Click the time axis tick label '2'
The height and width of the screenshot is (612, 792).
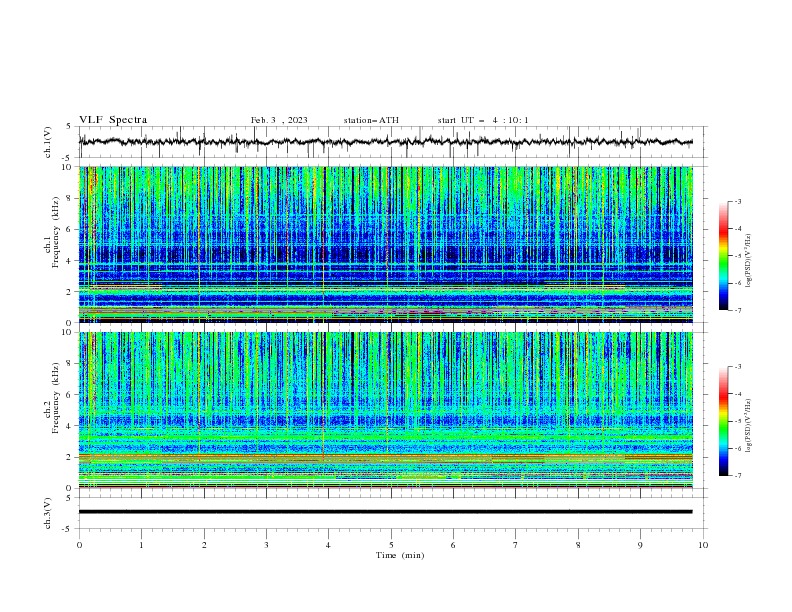coord(204,545)
